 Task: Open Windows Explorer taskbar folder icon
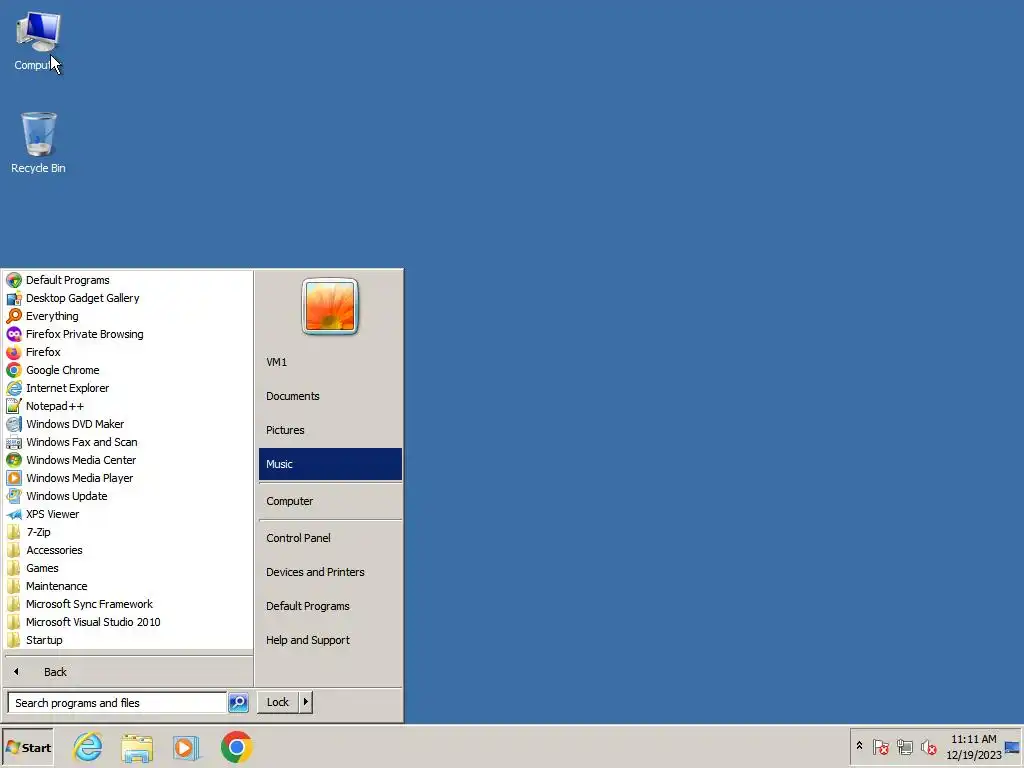point(137,747)
